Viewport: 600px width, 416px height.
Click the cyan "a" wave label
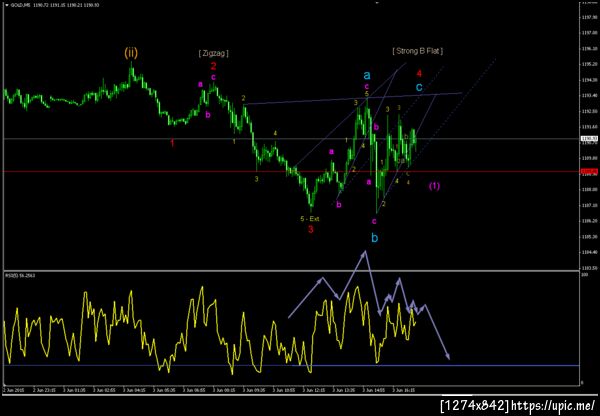click(x=367, y=75)
